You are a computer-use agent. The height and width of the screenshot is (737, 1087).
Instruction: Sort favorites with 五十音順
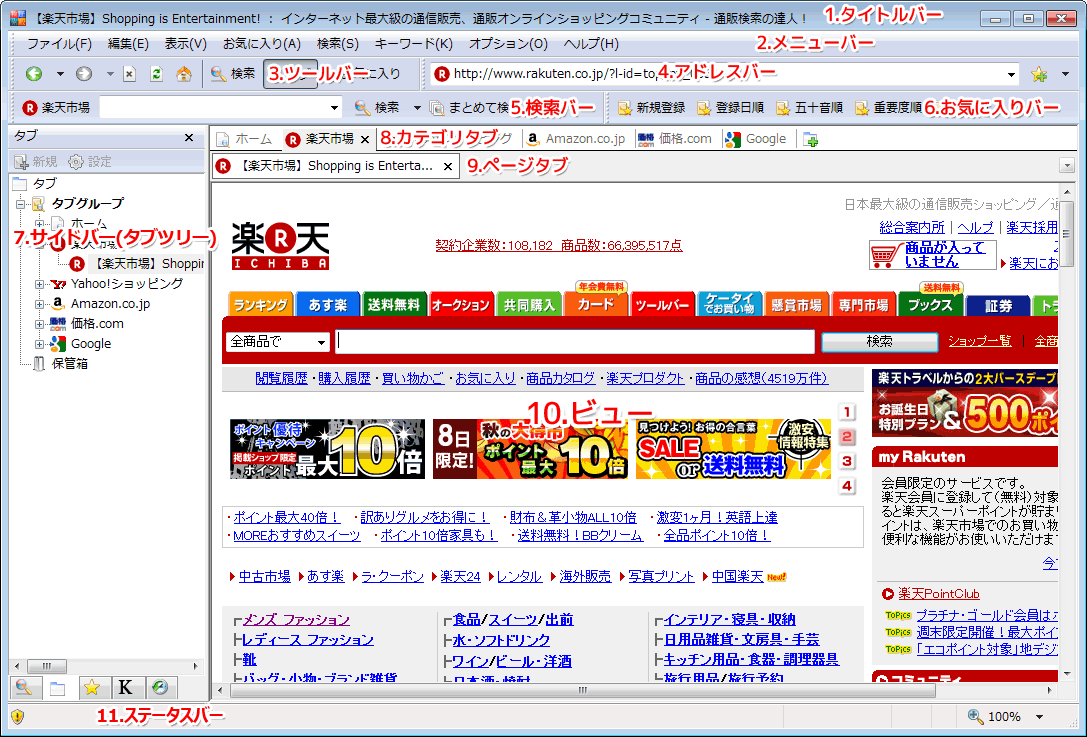tap(810, 107)
